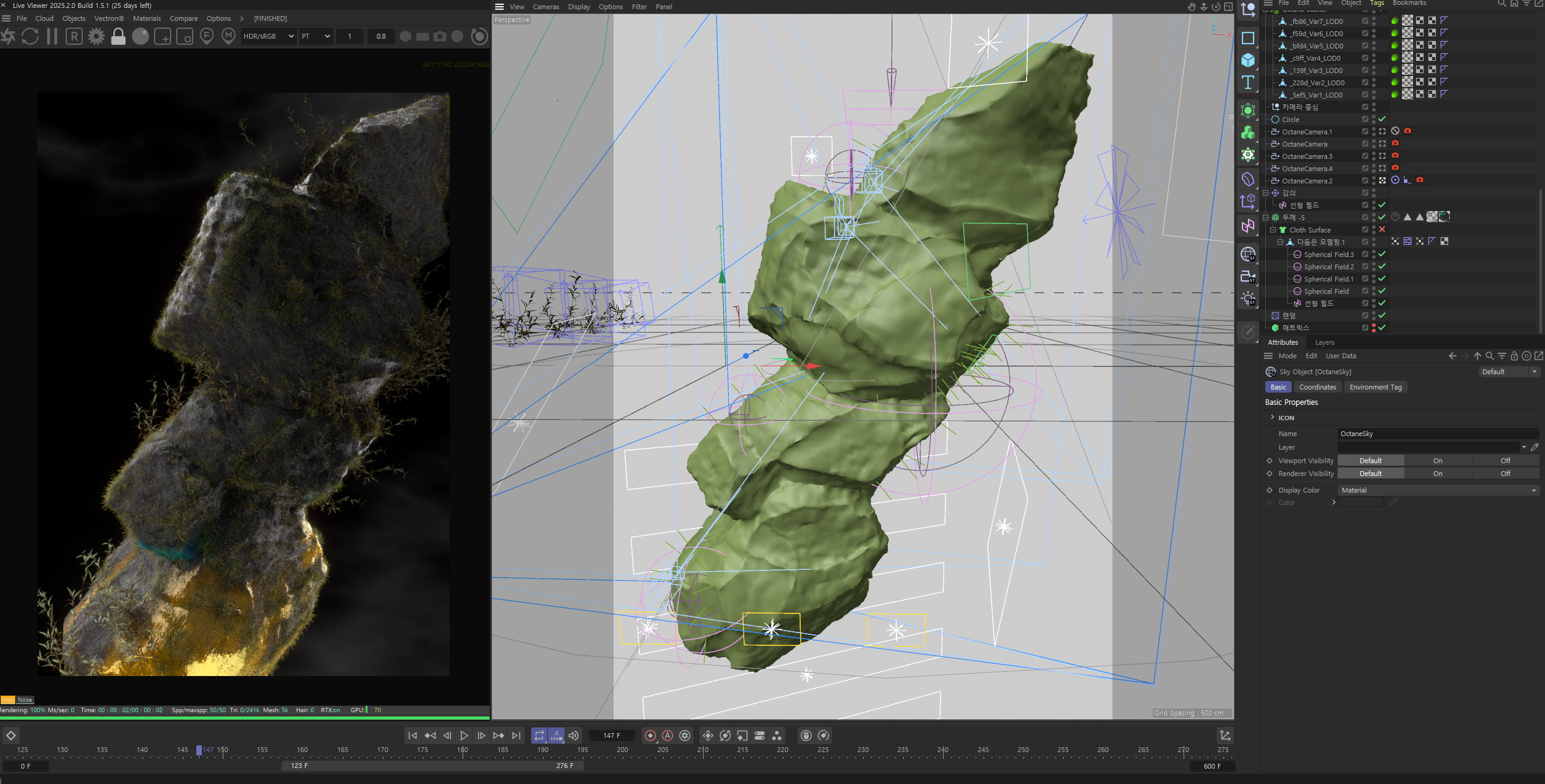Select the cube primitive tool icon
The height and width of the screenshot is (784, 1545).
click(1247, 60)
